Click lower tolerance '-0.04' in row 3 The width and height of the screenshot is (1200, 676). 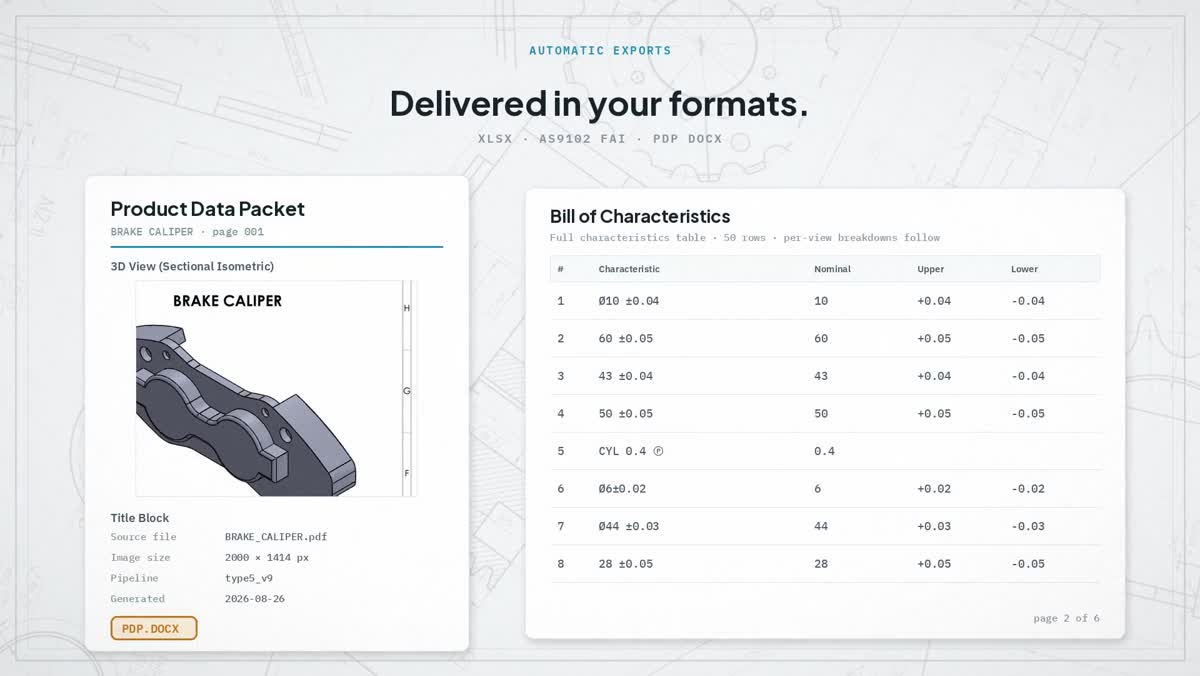point(1028,376)
